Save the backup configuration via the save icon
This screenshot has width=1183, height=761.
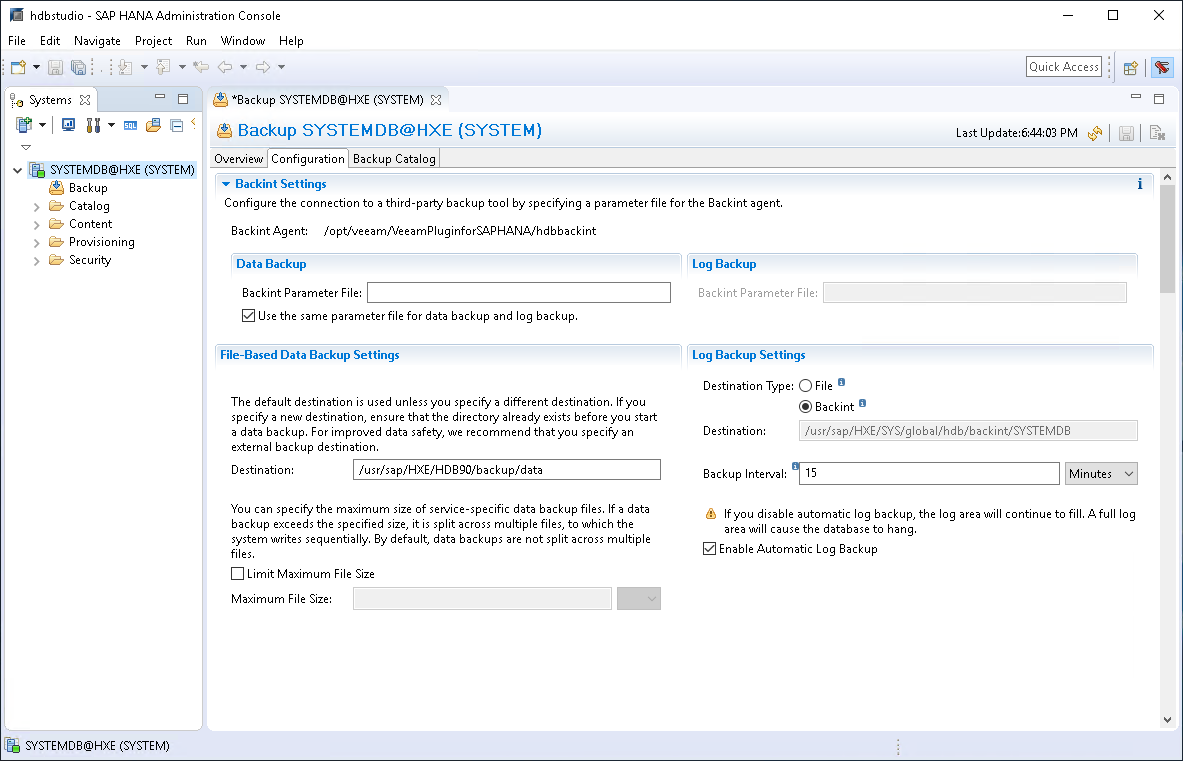click(x=1126, y=132)
